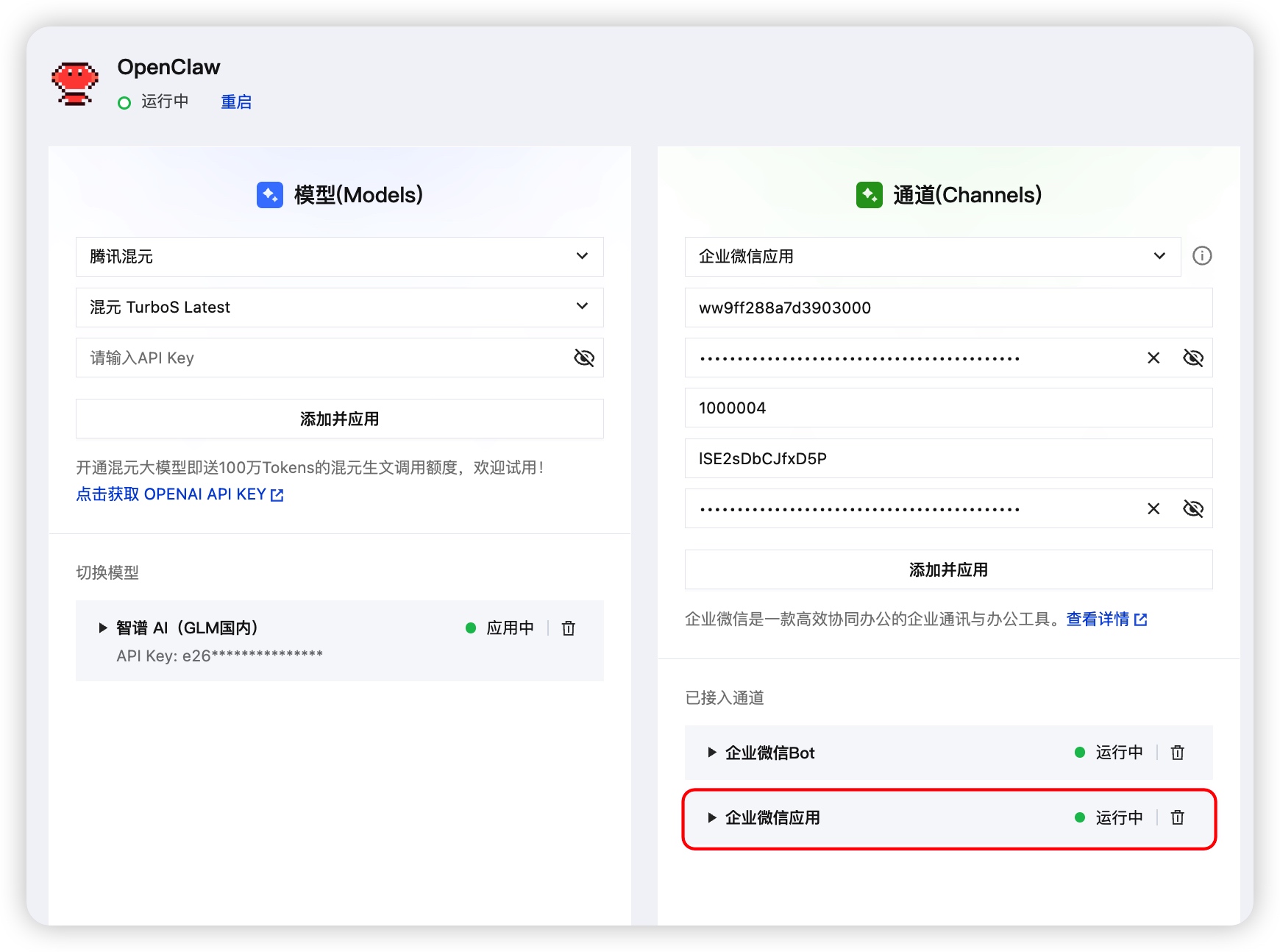
Task: Open the 混元 TurboS Latest model dropdown
Action: 340,308
